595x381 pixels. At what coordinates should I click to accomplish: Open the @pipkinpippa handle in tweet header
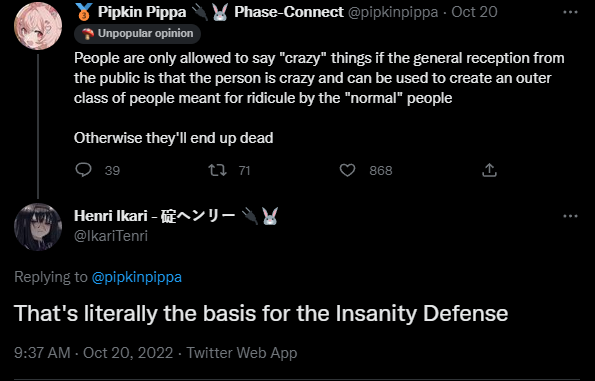393,12
